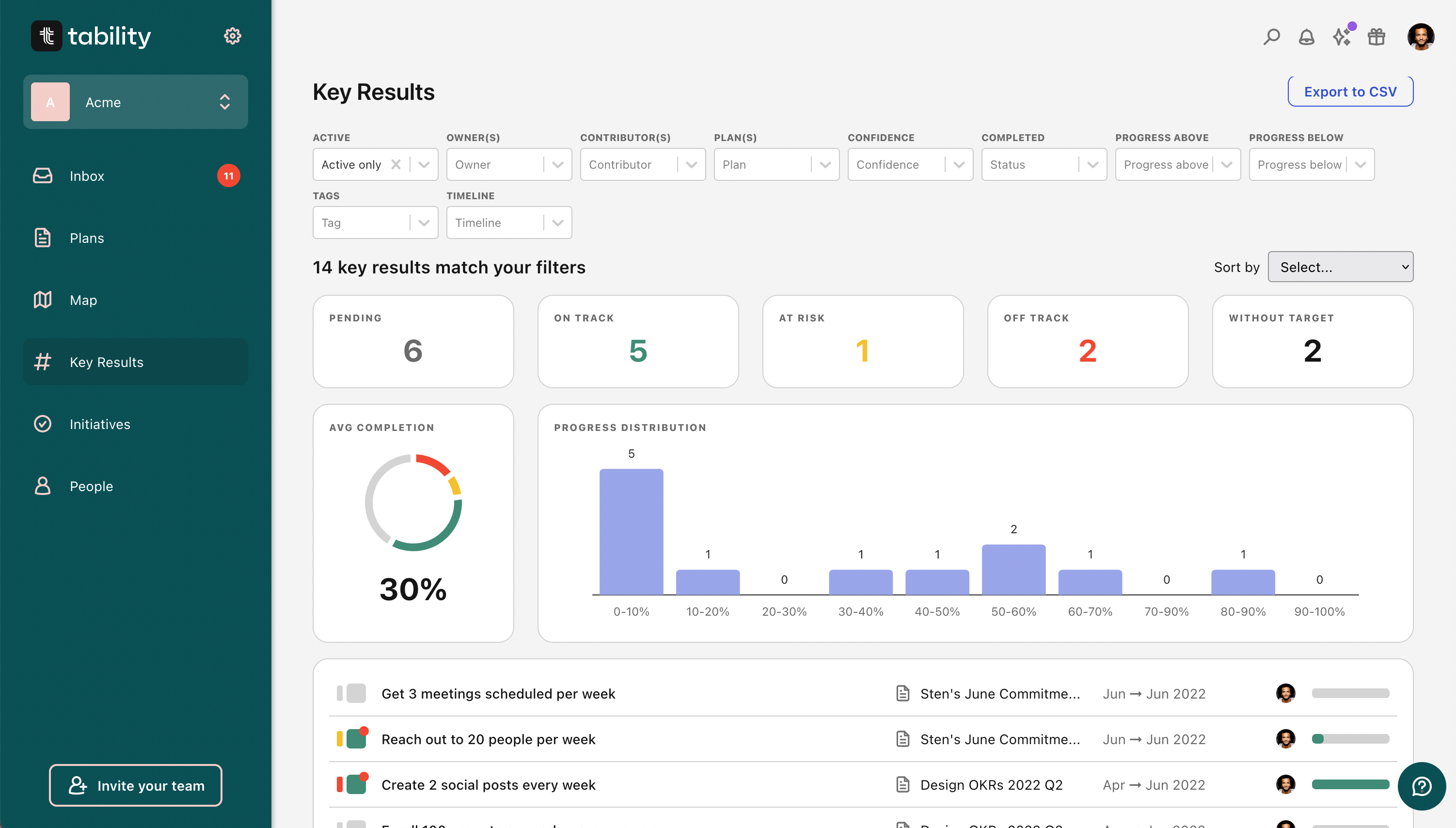Click Export to CSV button

pos(1350,92)
